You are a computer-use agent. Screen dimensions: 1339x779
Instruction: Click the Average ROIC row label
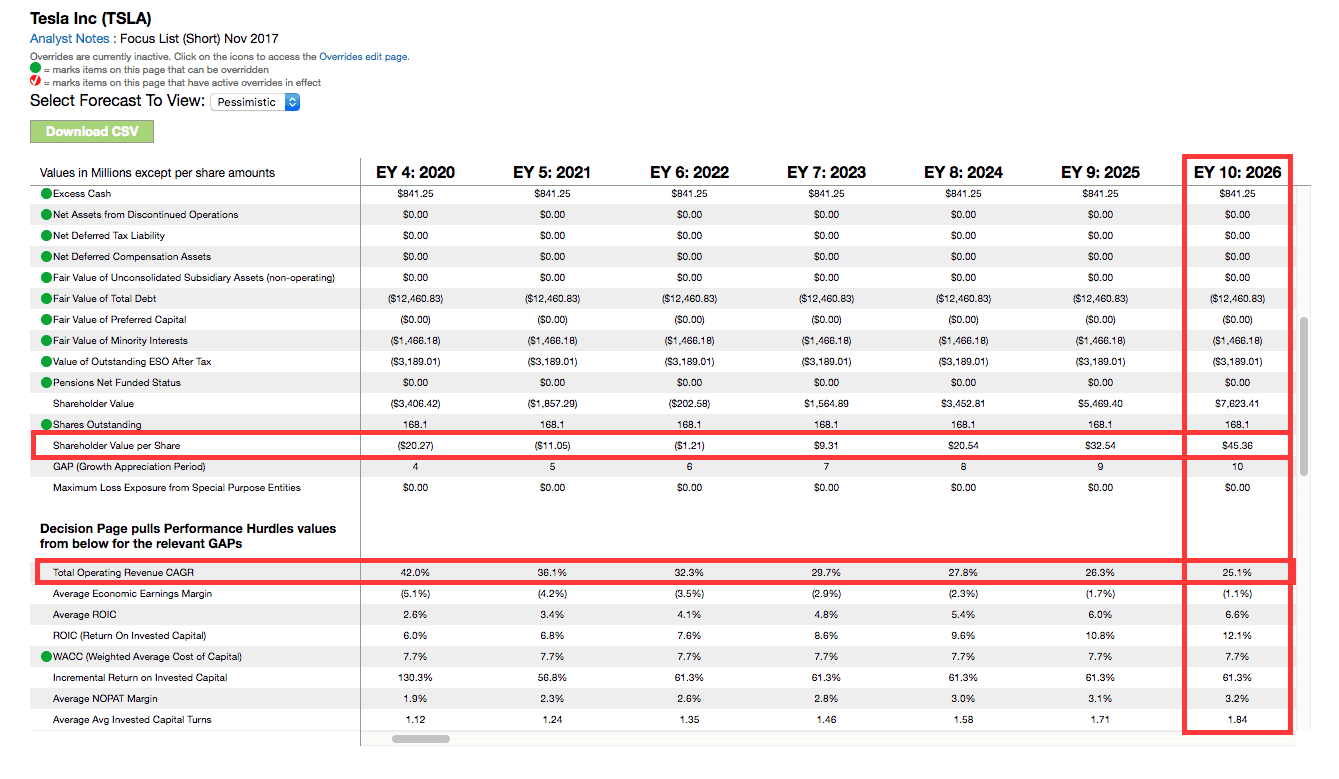(84, 615)
